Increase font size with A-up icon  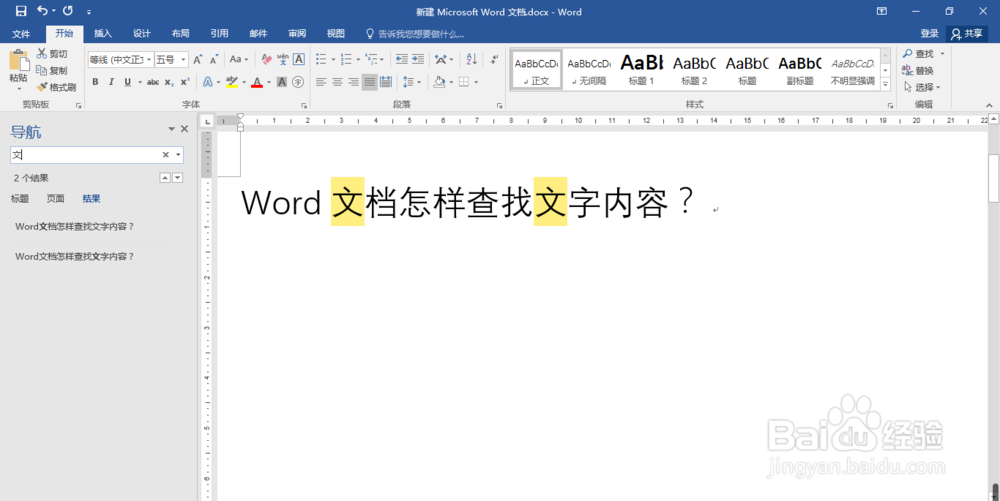click(198, 59)
